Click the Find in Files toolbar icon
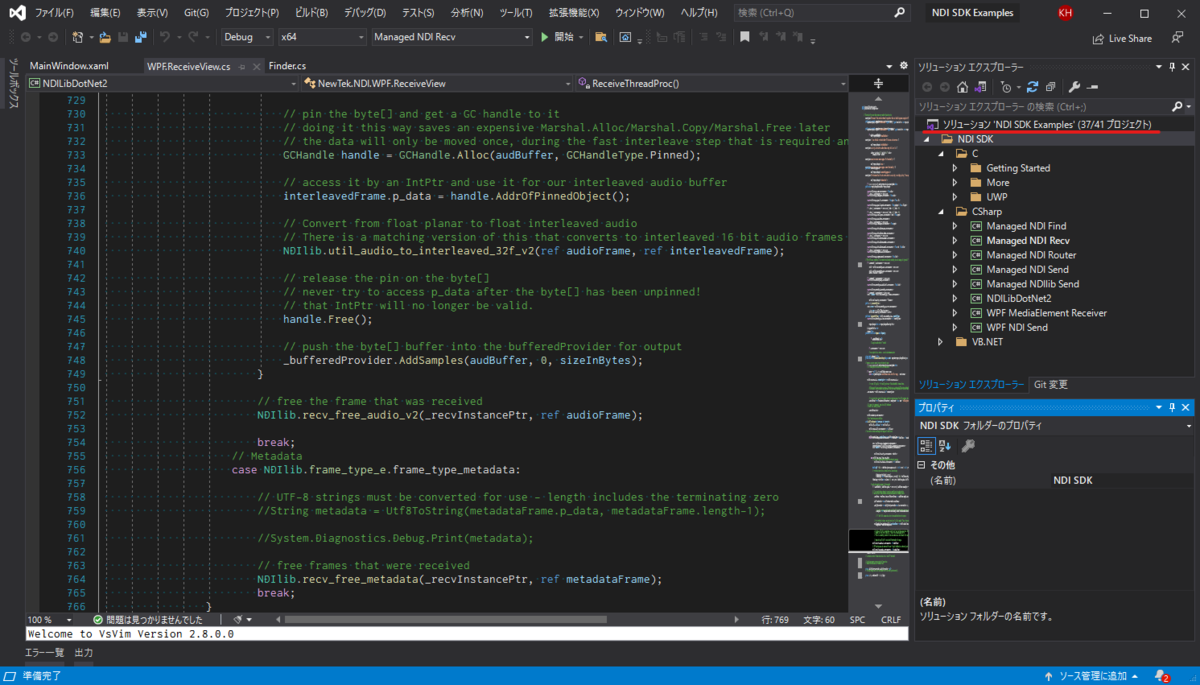This screenshot has height=685, width=1200. point(600,37)
